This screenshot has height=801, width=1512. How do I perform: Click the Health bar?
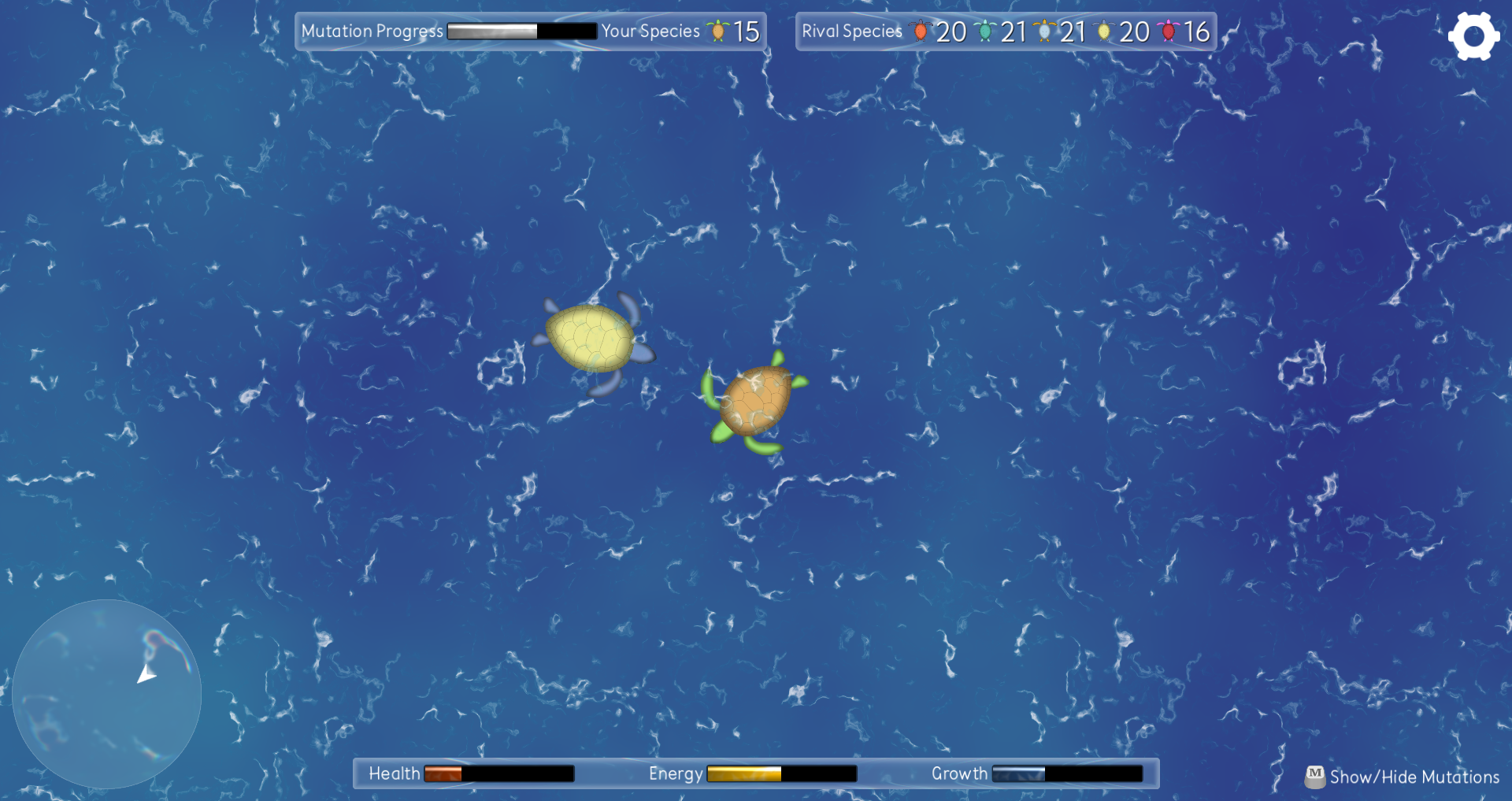click(499, 774)
